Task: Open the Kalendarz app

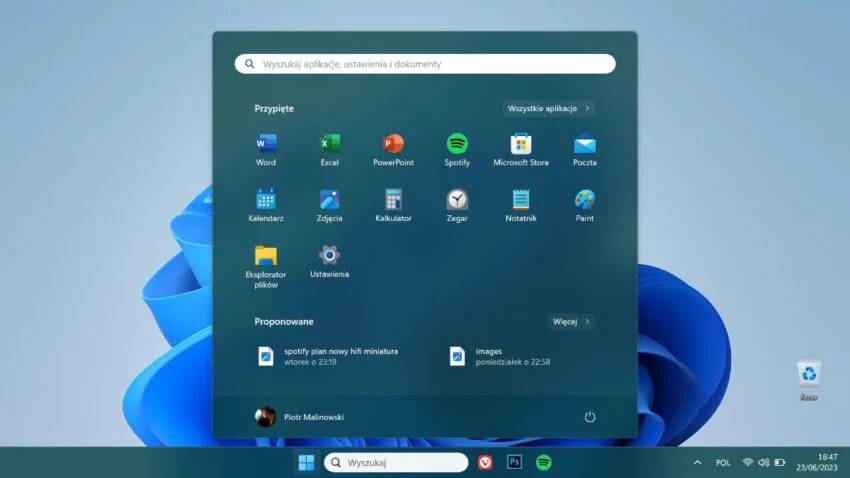Action: pyautogui.click(x=266, y=206)
